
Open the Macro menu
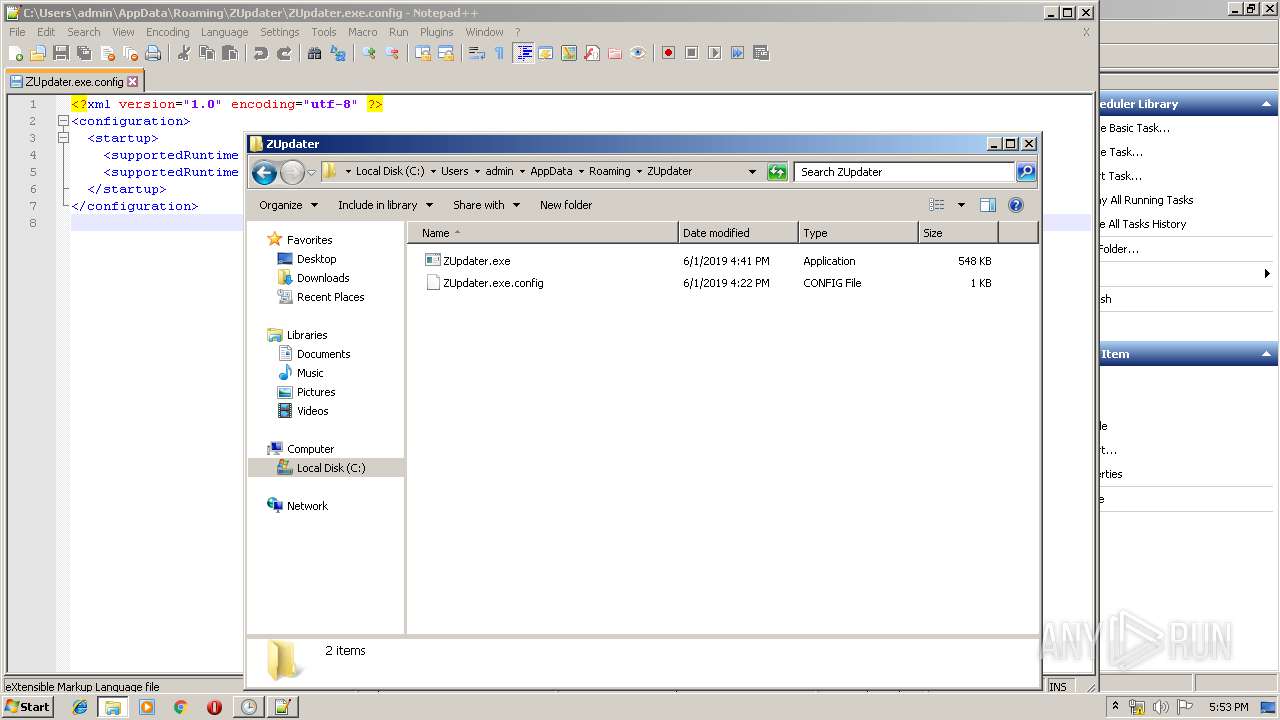[x=362, y=32]
